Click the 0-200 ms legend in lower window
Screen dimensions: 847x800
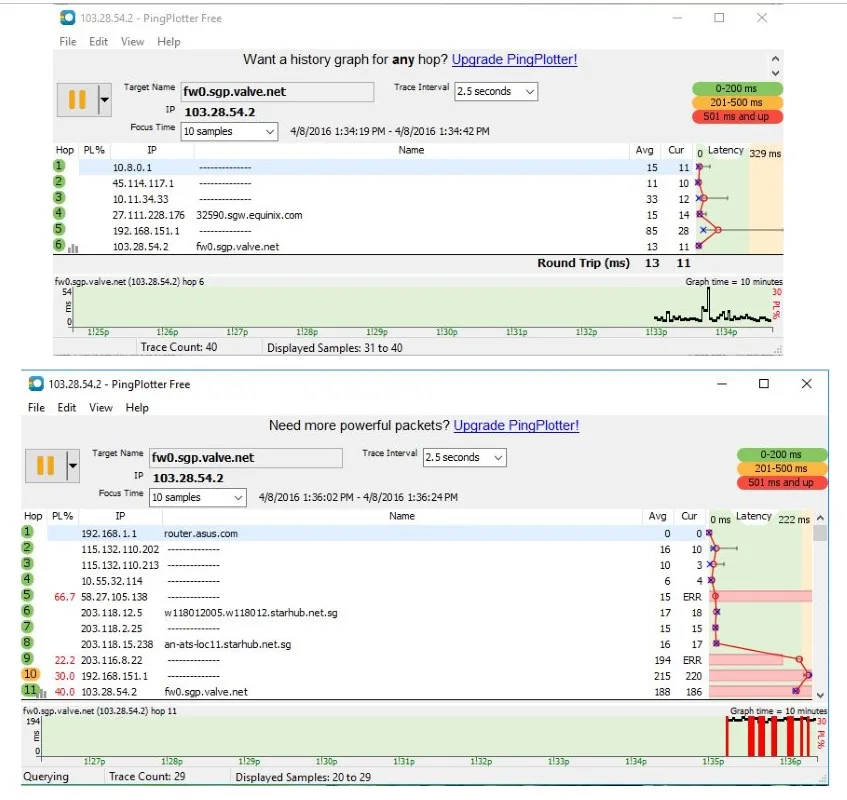(x=781, y=454)
